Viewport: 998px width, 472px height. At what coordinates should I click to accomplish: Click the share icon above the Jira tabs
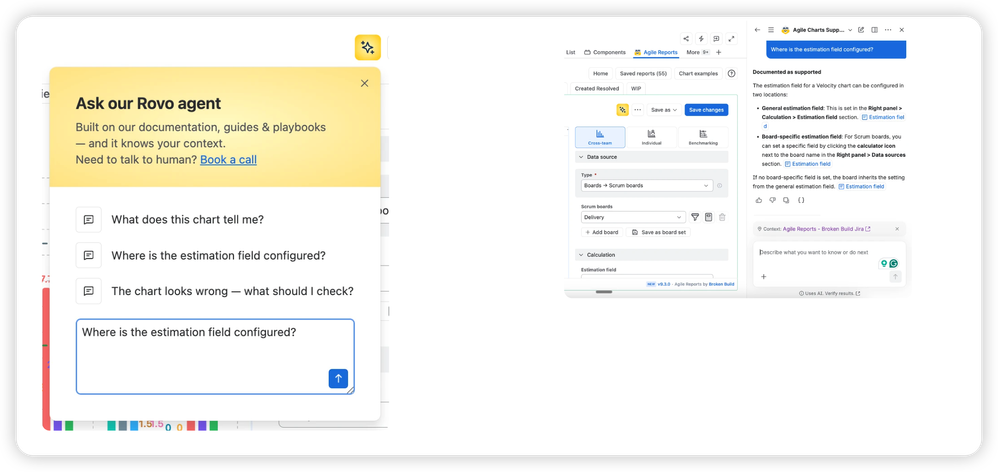point(686,38)
